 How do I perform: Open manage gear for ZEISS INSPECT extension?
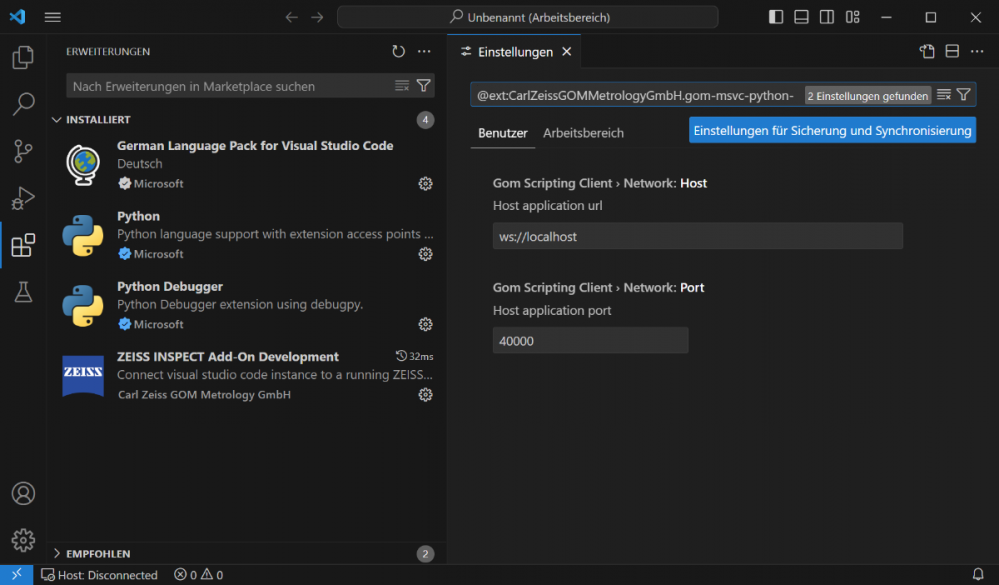[425, 395]
